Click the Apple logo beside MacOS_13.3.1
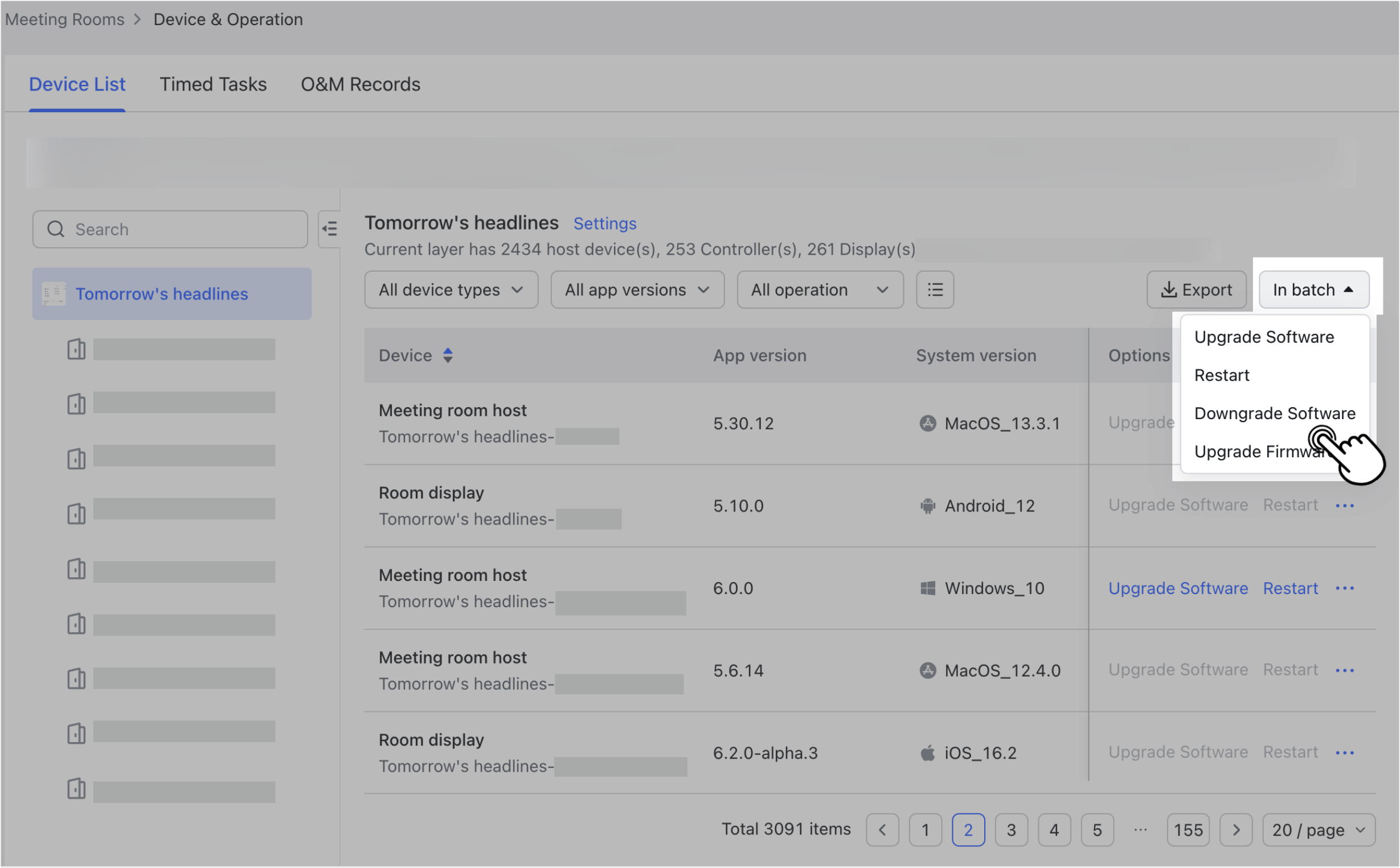Viewport: 1400px width, 868px height. point(928,423)
